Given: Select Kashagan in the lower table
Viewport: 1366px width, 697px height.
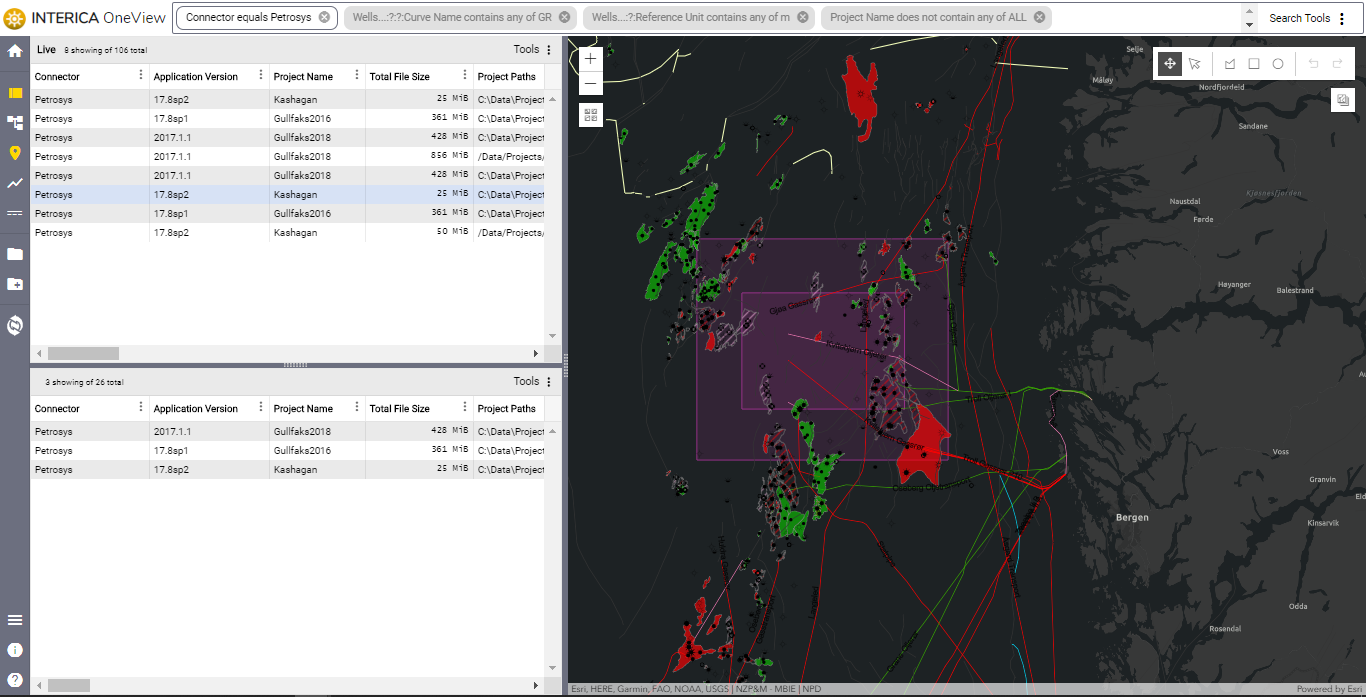Looking at the screenshot, I should (288, 470).
